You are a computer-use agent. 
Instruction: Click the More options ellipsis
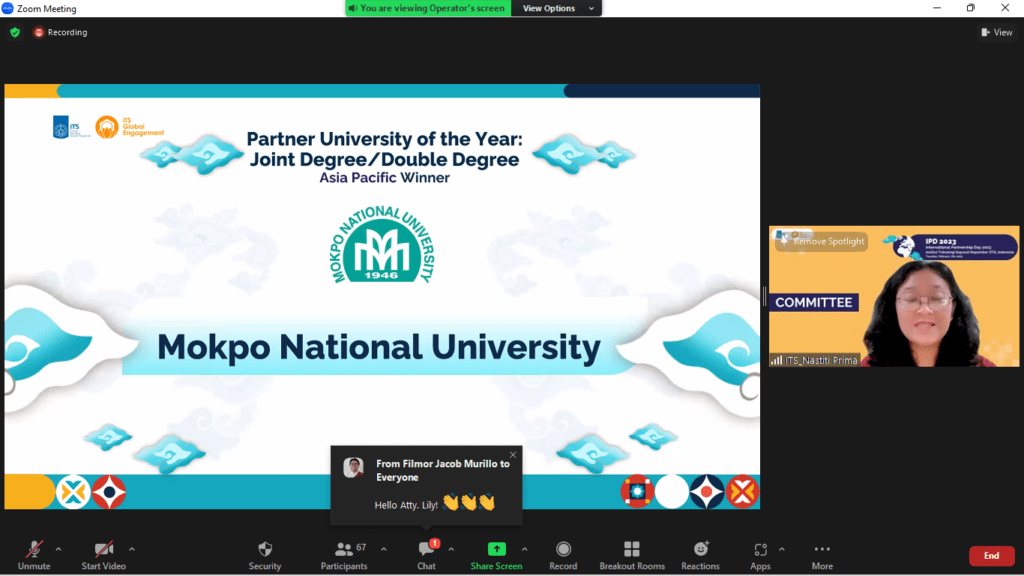pyautogui.click(x=822, y=549)
